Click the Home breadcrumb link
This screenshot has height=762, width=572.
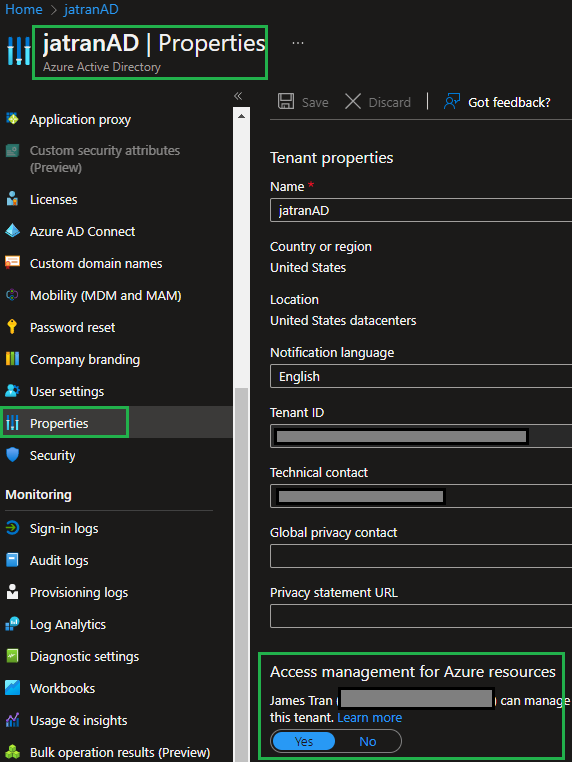tap(24, 9)
